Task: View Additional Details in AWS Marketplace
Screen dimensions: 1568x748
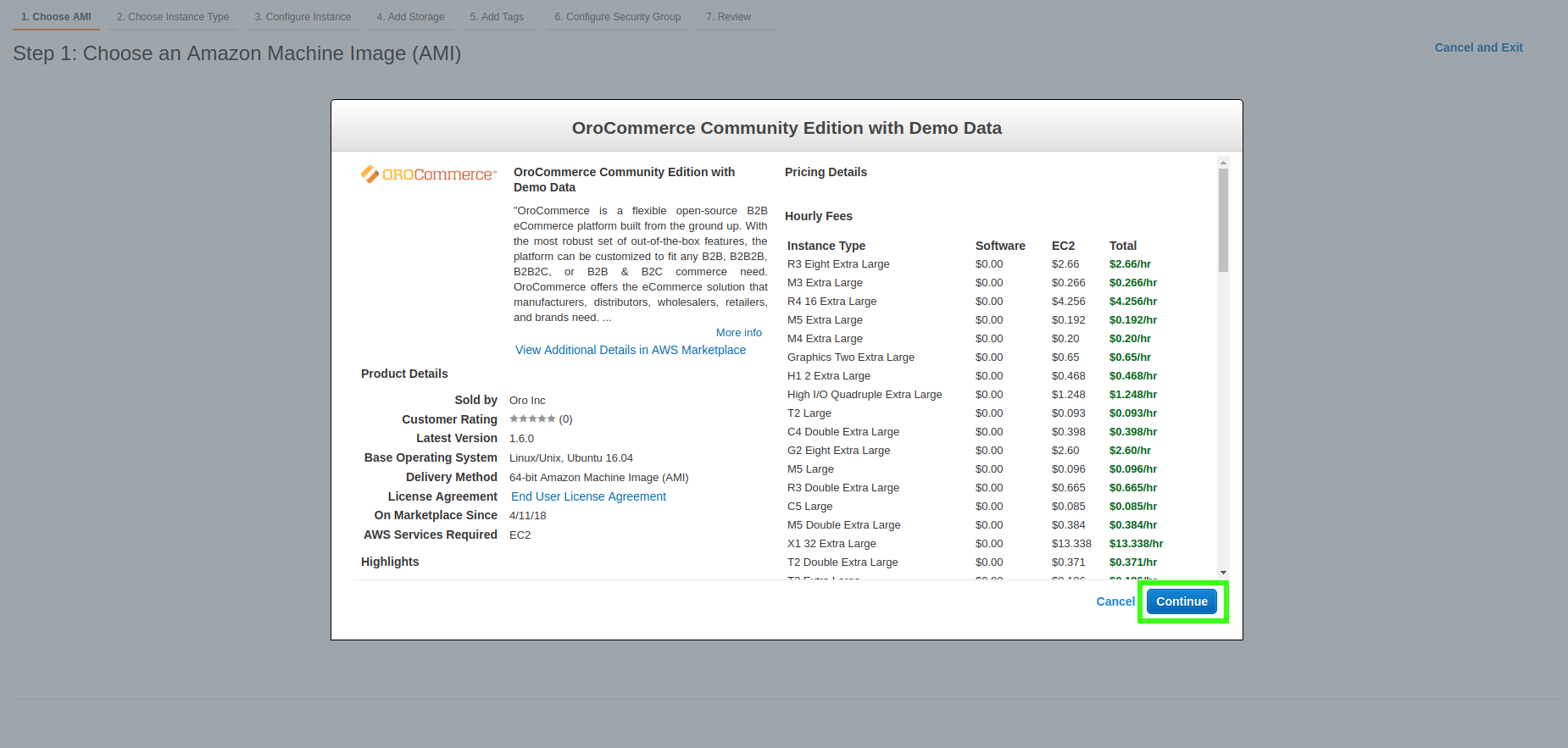Action: click(x=630, y=350)
